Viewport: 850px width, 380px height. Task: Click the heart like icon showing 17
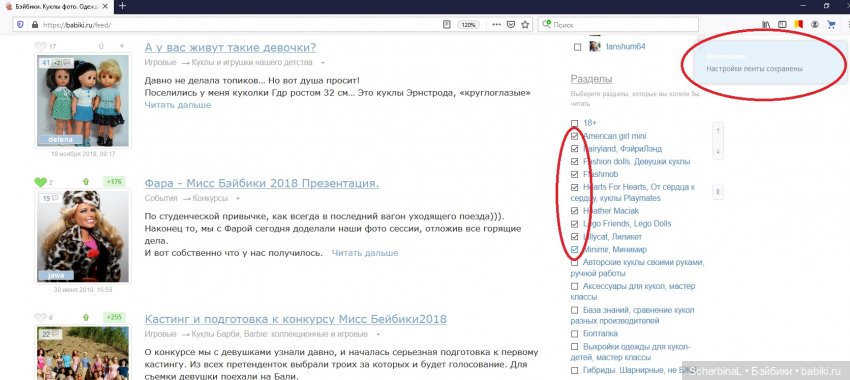coord(40,47)
